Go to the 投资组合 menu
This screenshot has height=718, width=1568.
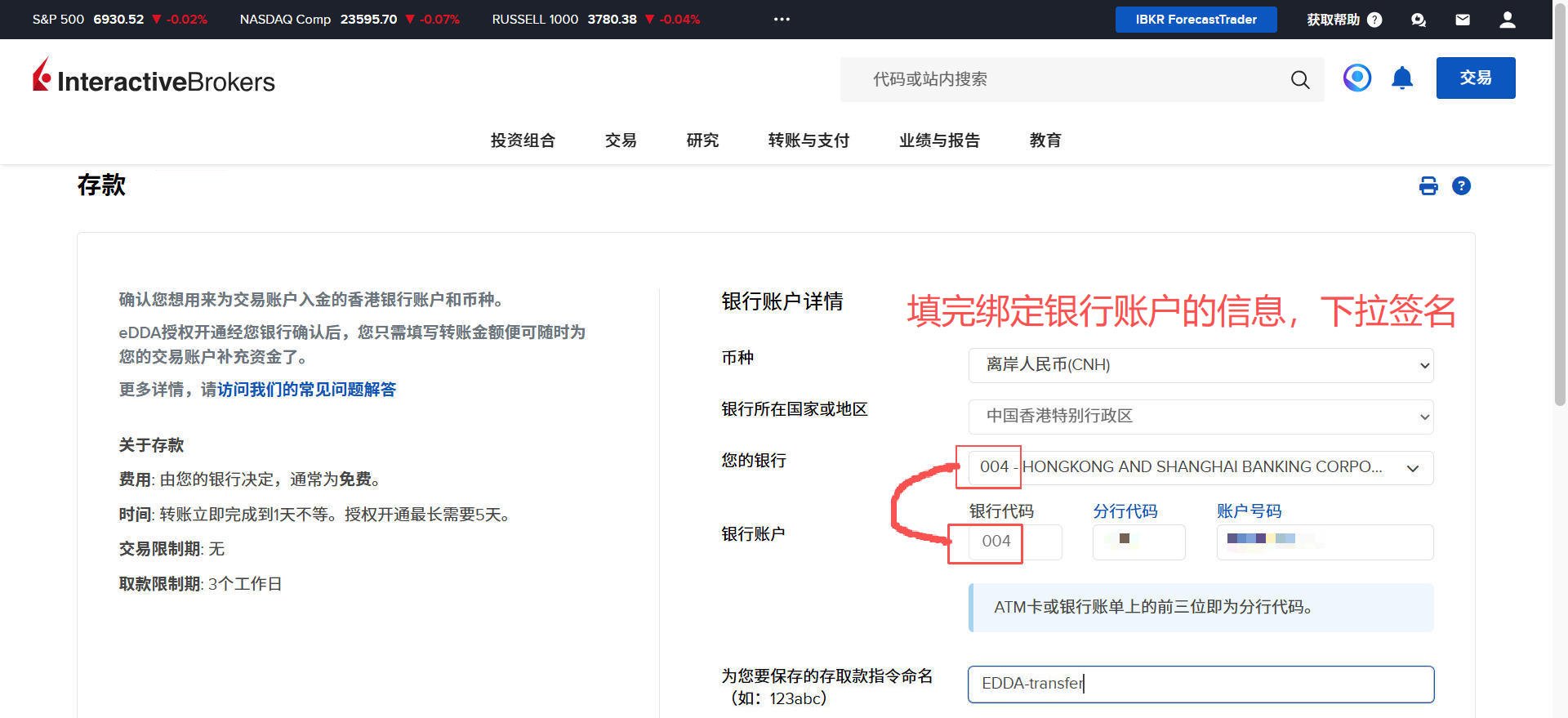(523, 140)
